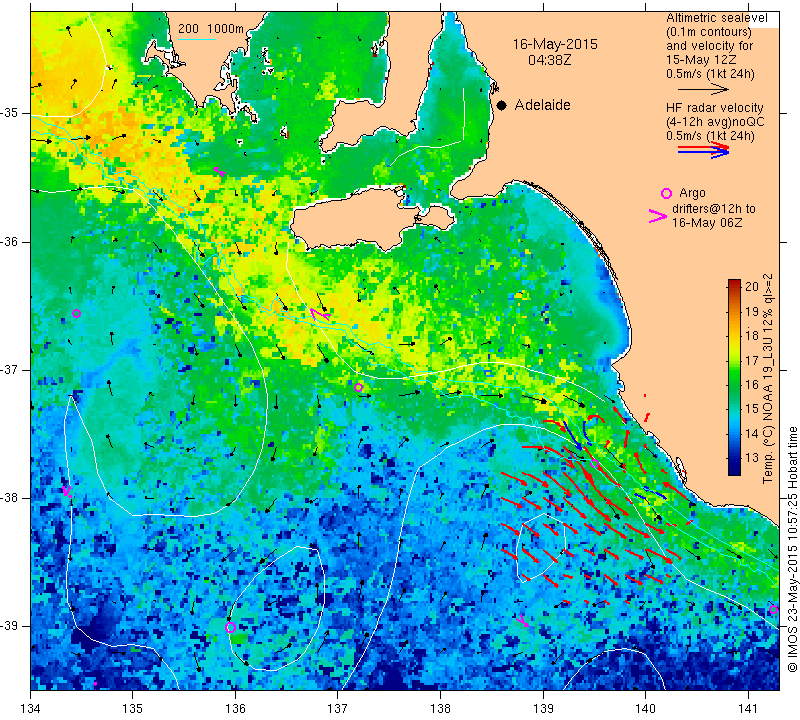
Task: Select the IMOS copyright timestamp text
Action: [x=792, y=549]
